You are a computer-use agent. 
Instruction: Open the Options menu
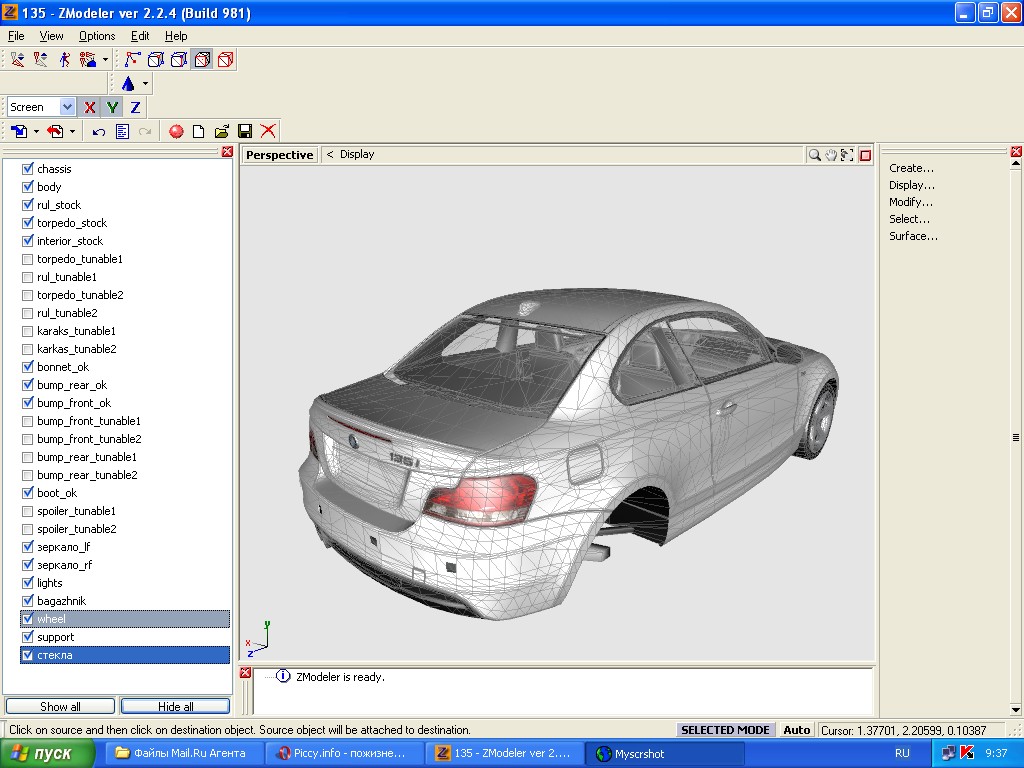coord(97,36)
